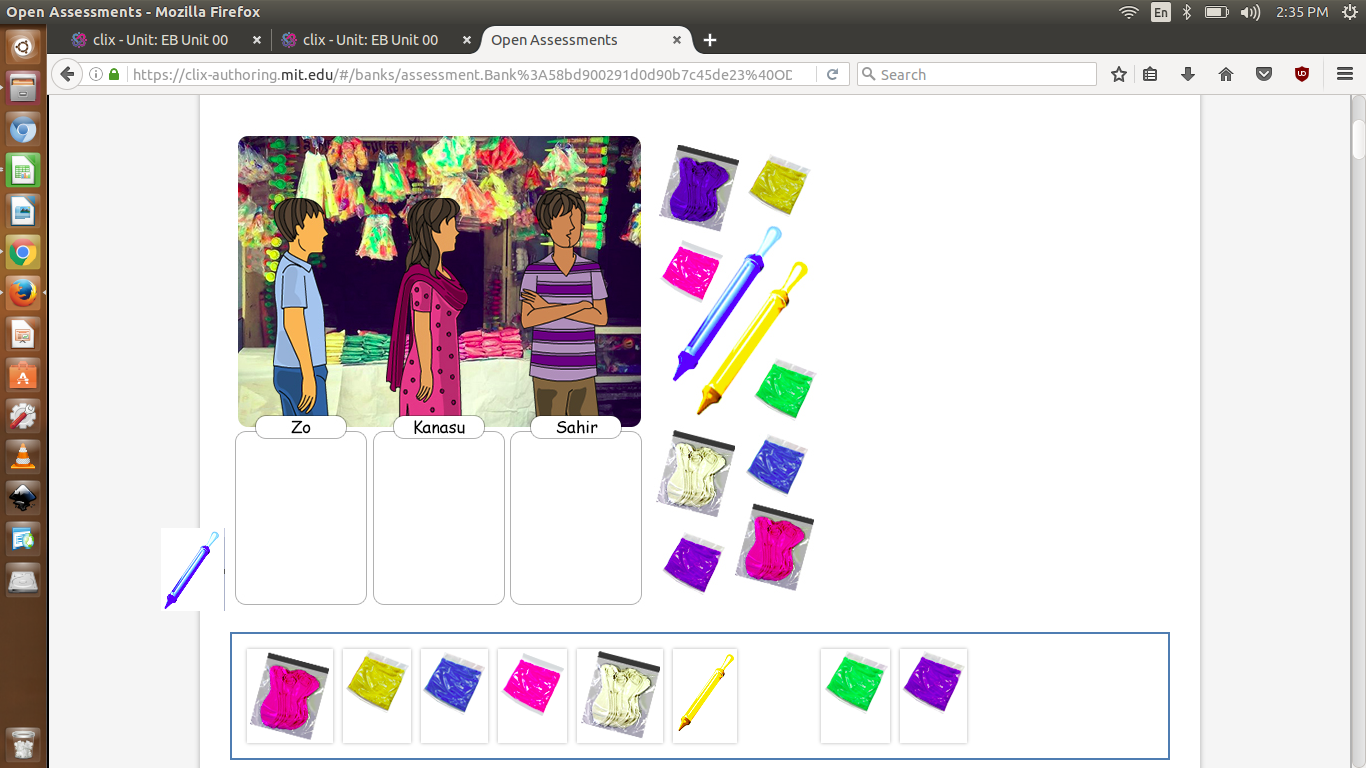1366x768 pixels.
Task: Launch VLC media player from the dock
Action: point(23,457)
